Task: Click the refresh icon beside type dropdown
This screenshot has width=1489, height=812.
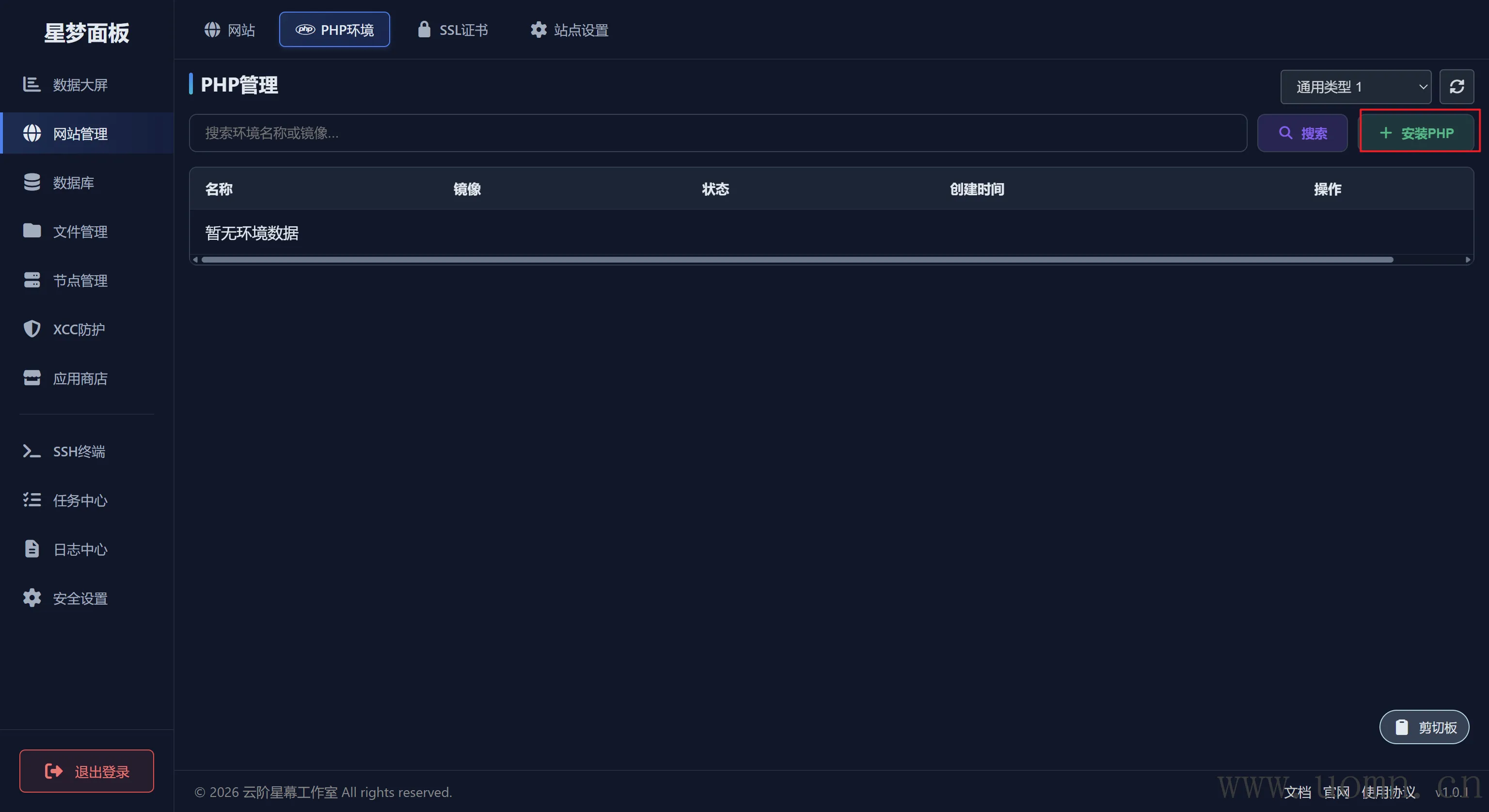Action: pyautogui.click(x=1456, y=87)
